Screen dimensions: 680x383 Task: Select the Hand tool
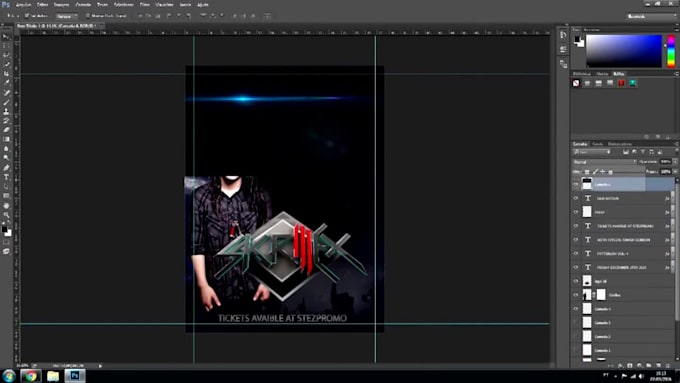[x=6, y=205]
